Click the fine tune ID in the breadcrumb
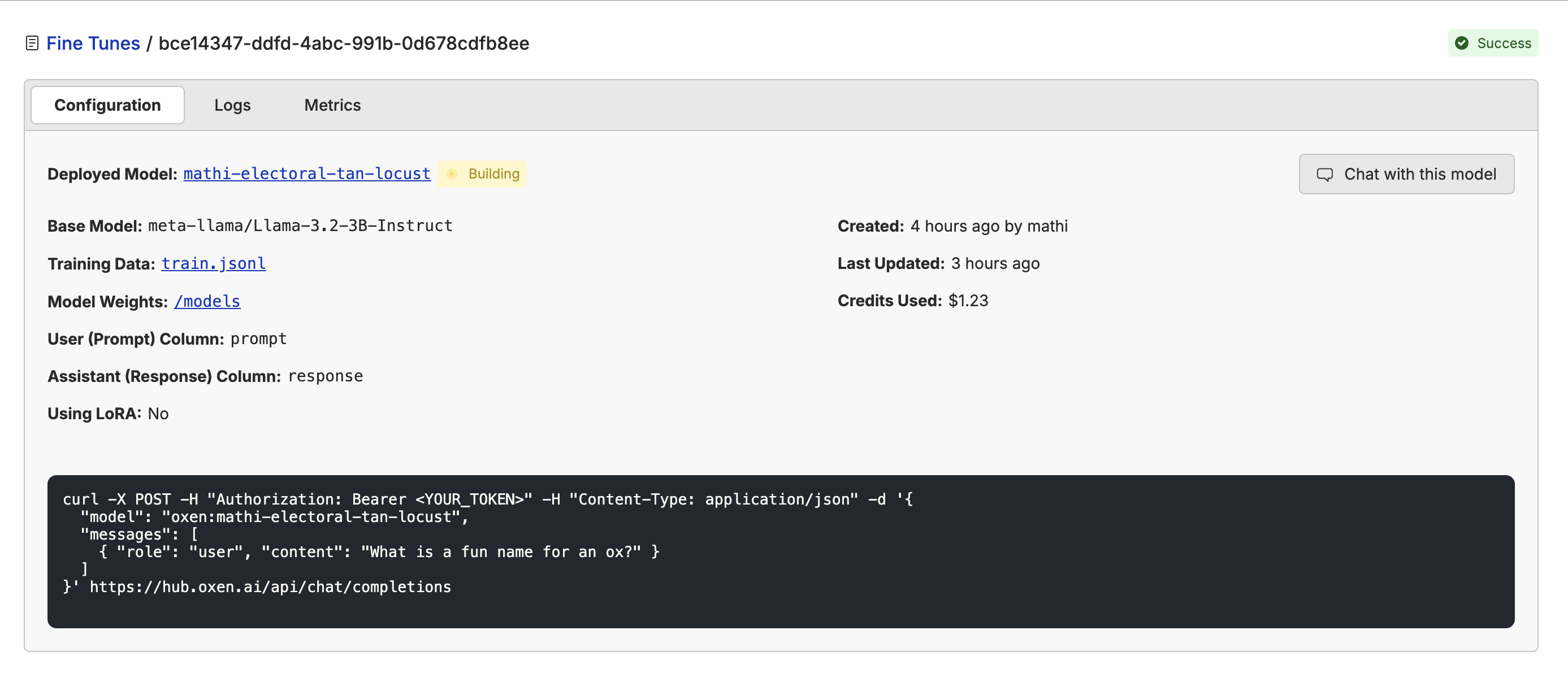1568x678 pixels. [344, 43]
